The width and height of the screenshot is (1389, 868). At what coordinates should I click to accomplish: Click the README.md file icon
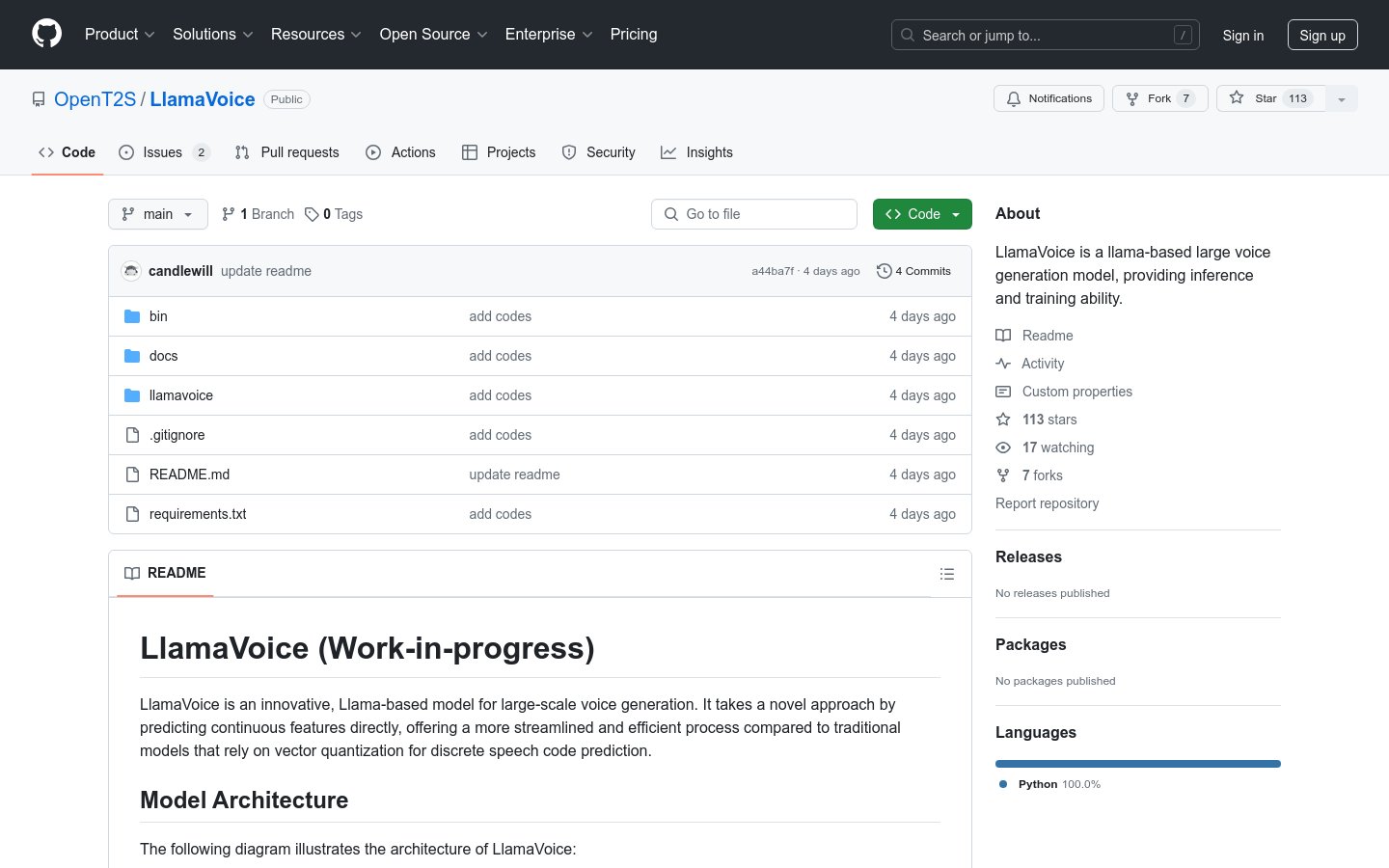pos(132,475)
